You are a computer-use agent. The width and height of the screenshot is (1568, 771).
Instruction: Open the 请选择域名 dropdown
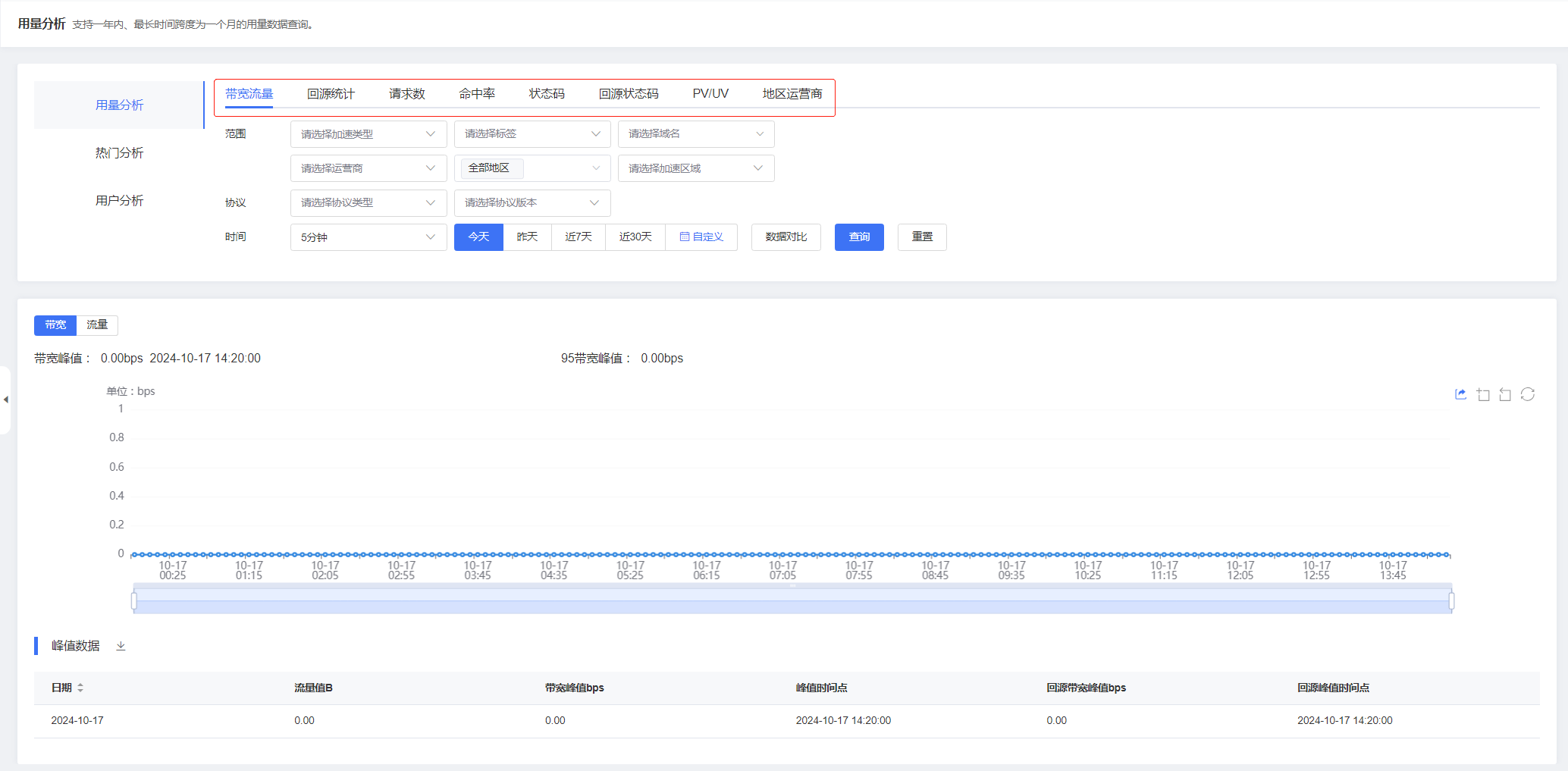[696, 134]
